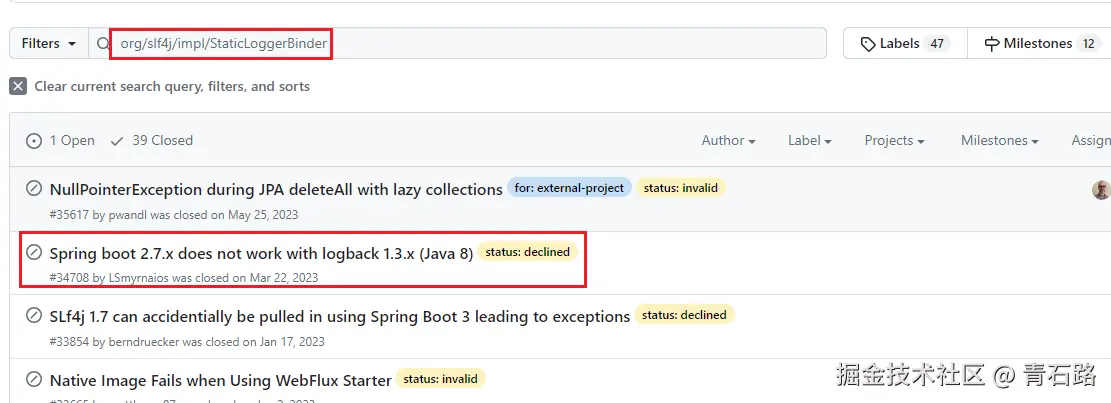This screenshot has width=1111, height=403.
Task: Show the 39 Closed issues
Action: 152,140
